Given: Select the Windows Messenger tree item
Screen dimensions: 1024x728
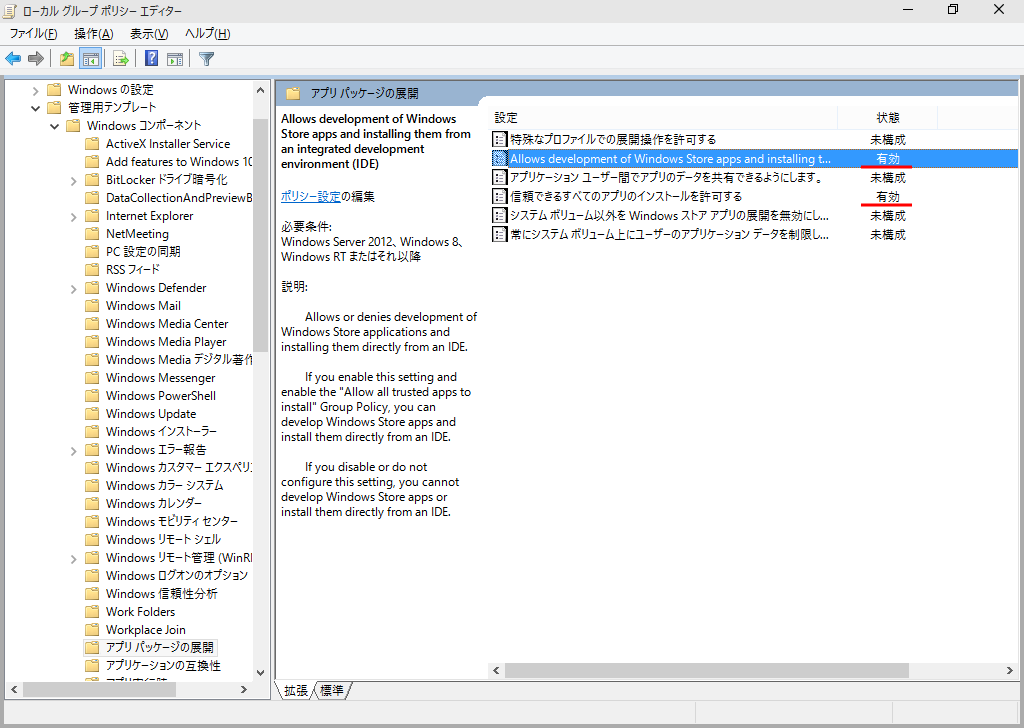Looking at the screenshot, I should pyautogui.click(x=160, y=377).
